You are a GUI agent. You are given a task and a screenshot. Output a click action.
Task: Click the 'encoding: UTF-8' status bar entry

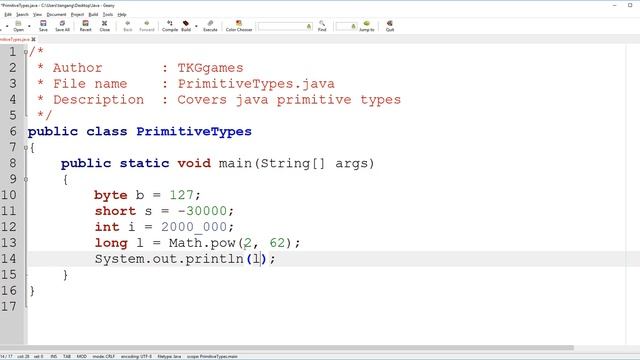coord(136,356)
